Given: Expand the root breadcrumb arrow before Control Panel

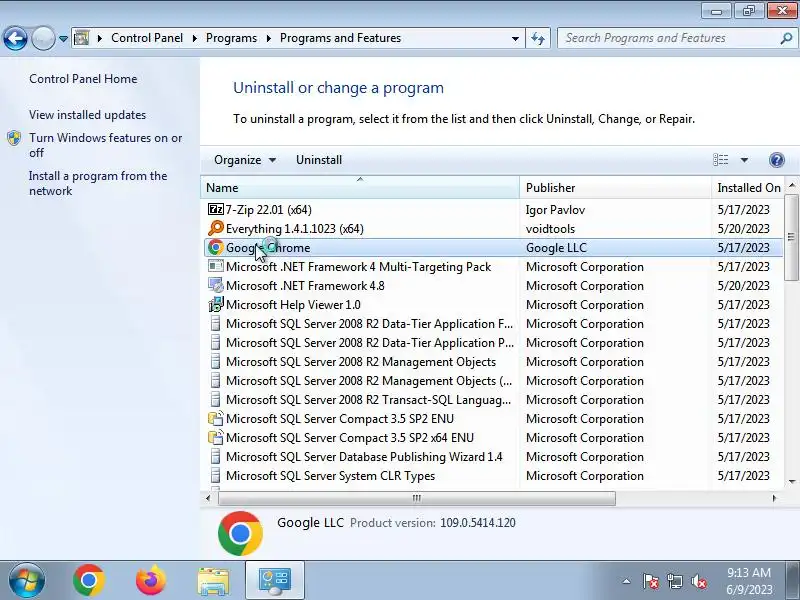Looking at the screenshot, I should pos(100,38).
